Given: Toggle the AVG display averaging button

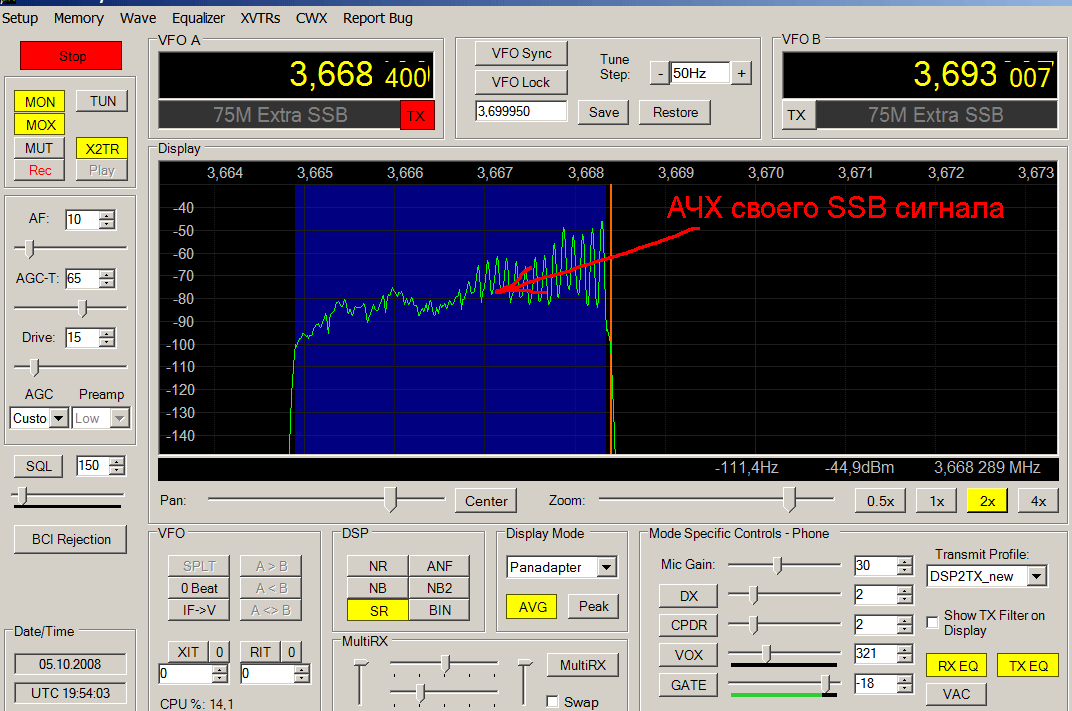Looking at the screenshot, I should click(x=532, y=606).
